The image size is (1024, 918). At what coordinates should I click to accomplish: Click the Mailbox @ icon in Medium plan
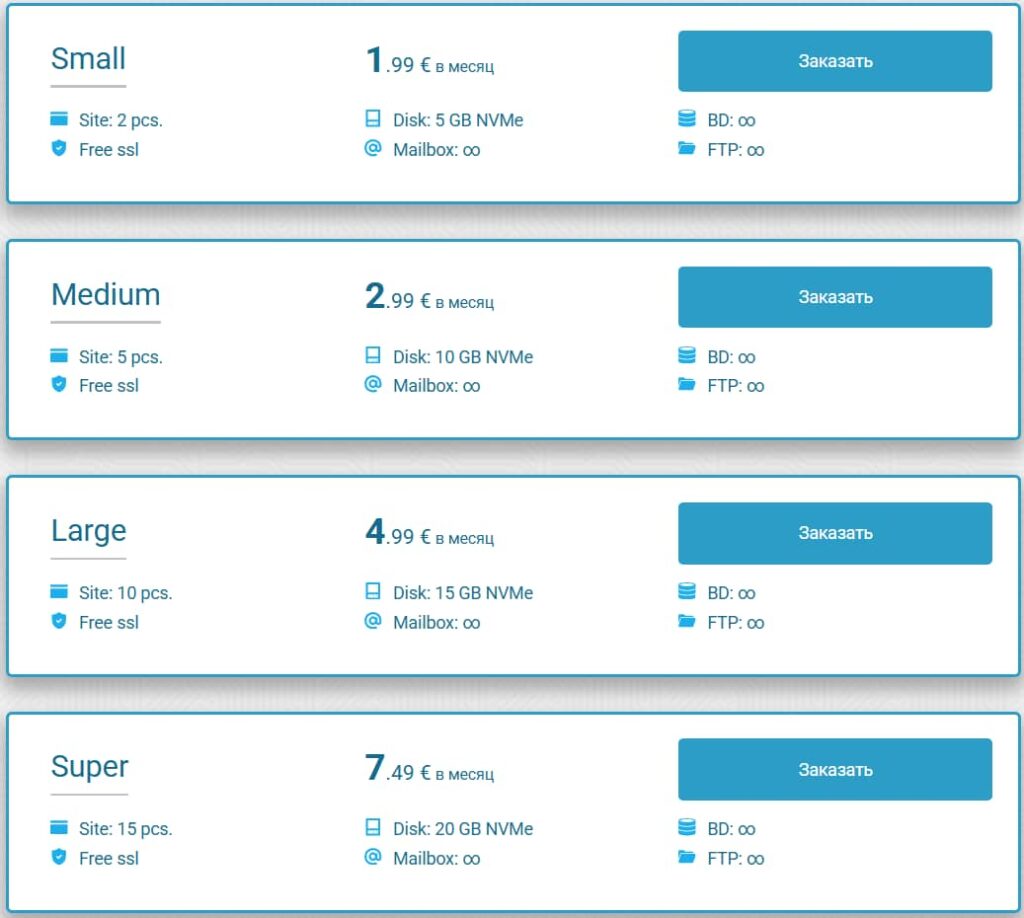(373, 384)
